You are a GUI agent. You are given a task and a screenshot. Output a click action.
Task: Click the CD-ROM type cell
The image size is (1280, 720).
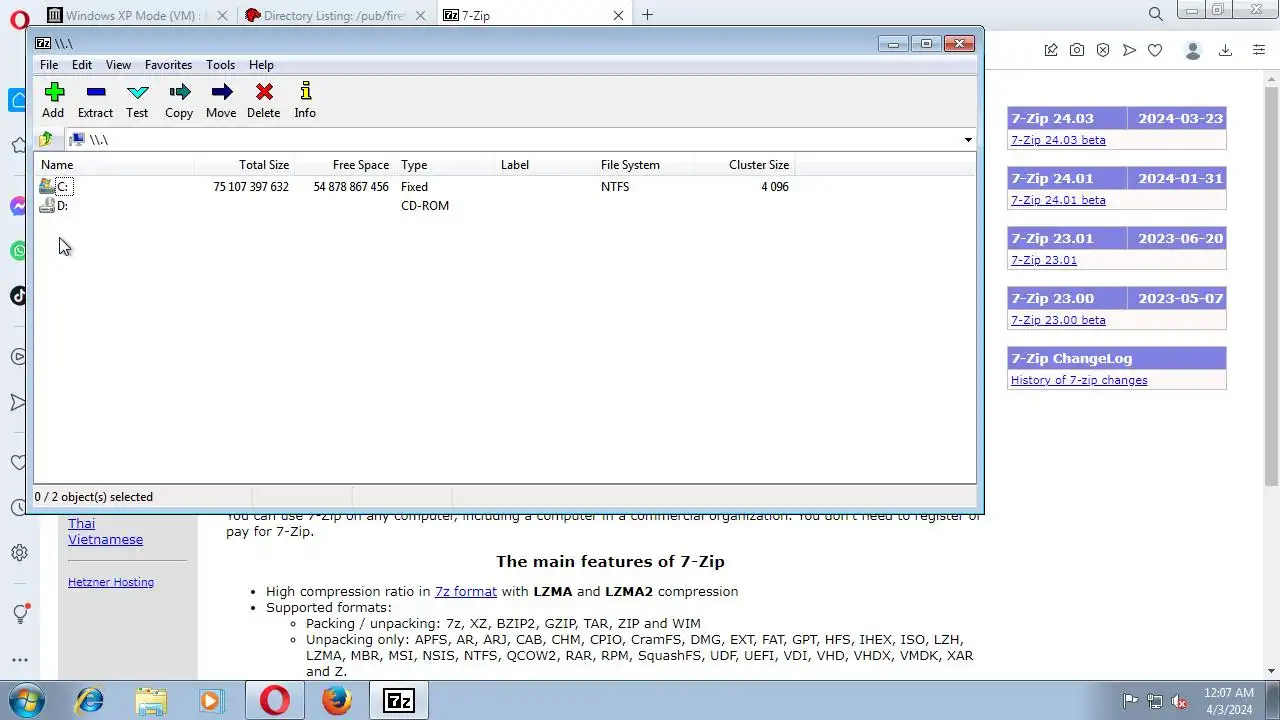click(425, 206)
